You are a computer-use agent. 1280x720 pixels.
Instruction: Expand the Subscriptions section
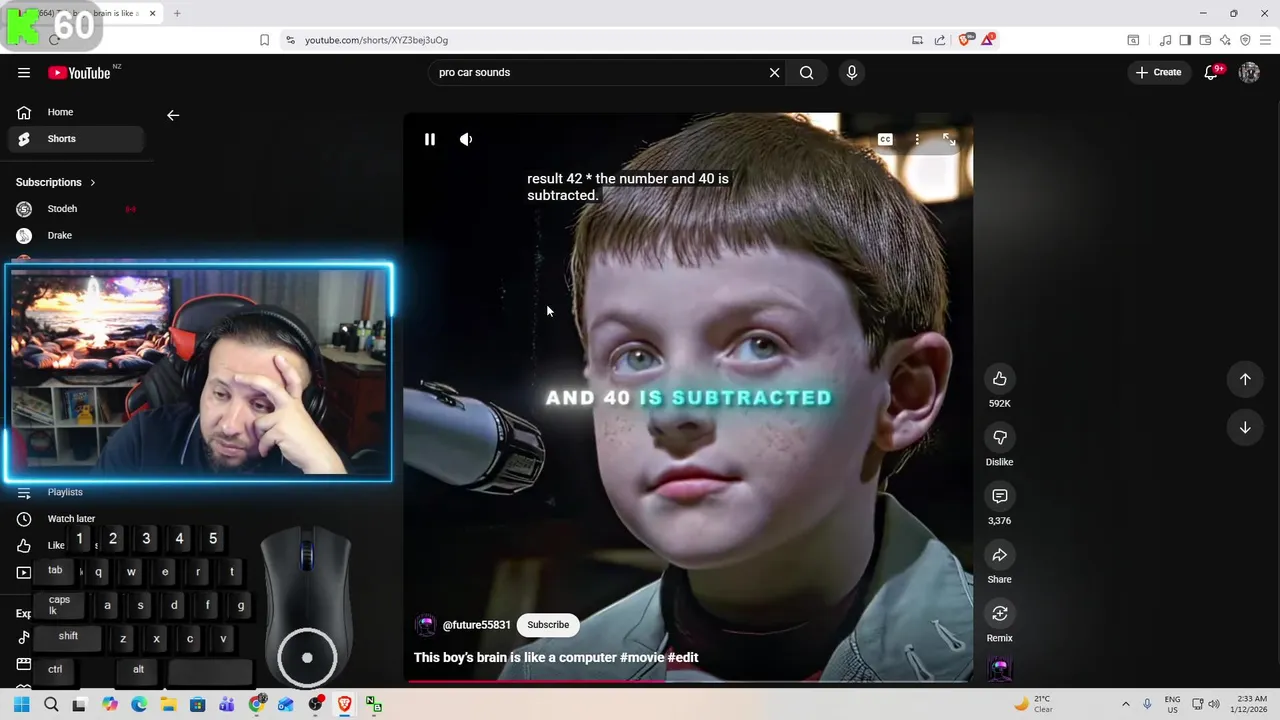[56, 182]
